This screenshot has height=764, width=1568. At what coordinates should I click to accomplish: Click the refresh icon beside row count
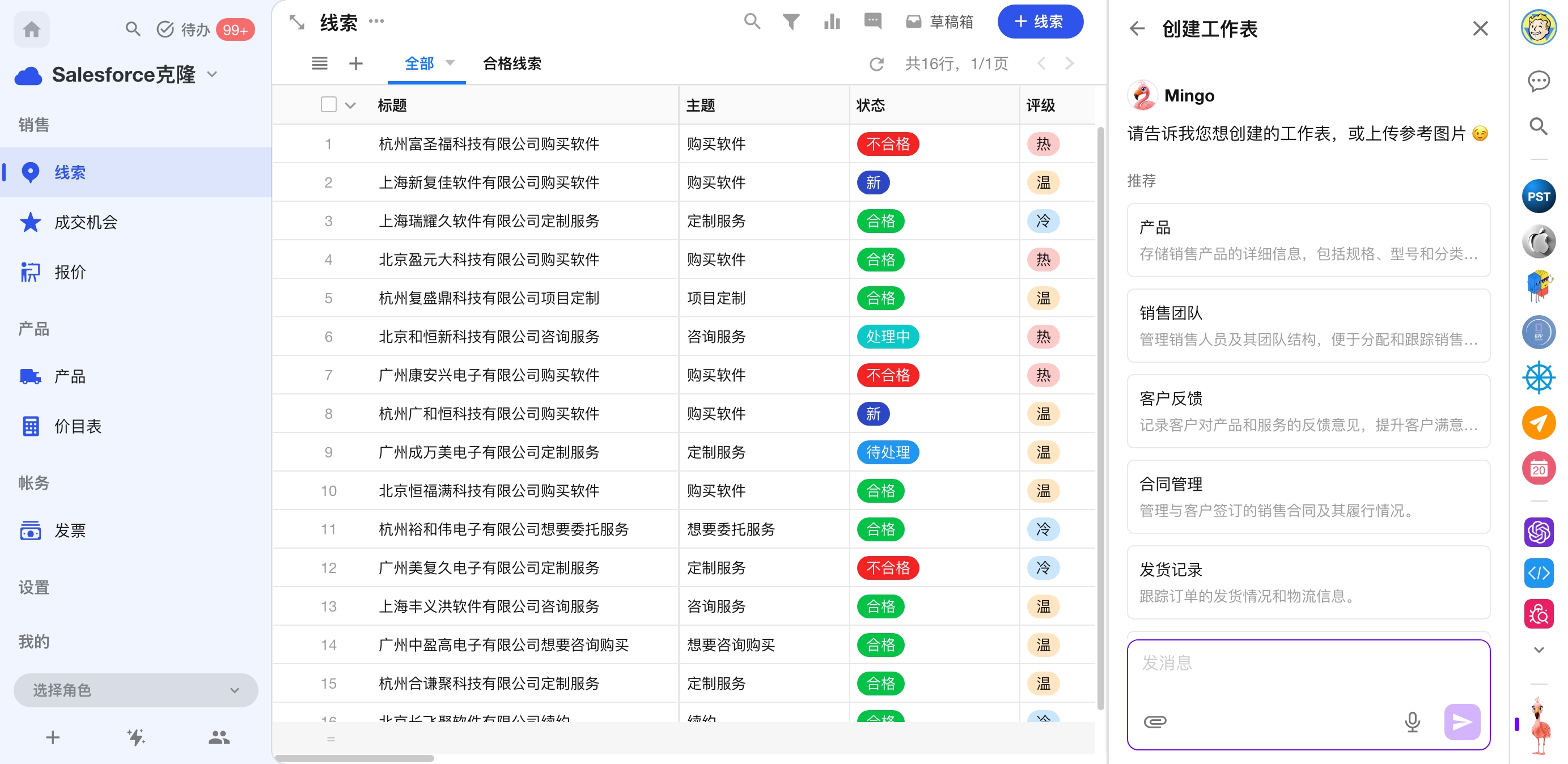(x=876, y=64)
